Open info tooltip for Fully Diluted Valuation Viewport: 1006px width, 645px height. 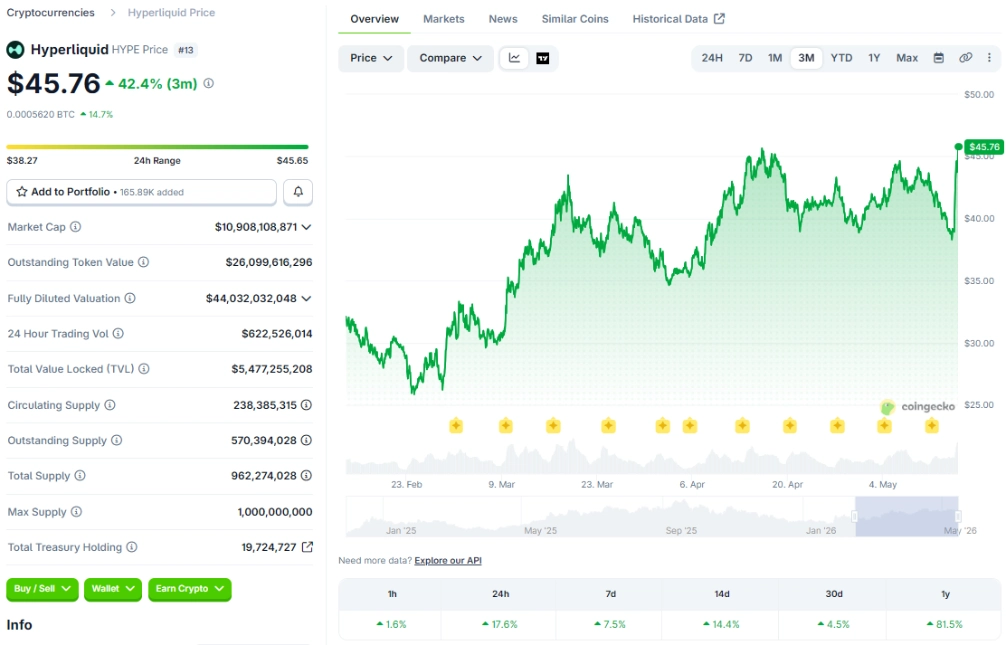pyautogui.click(x=130, y=298)
